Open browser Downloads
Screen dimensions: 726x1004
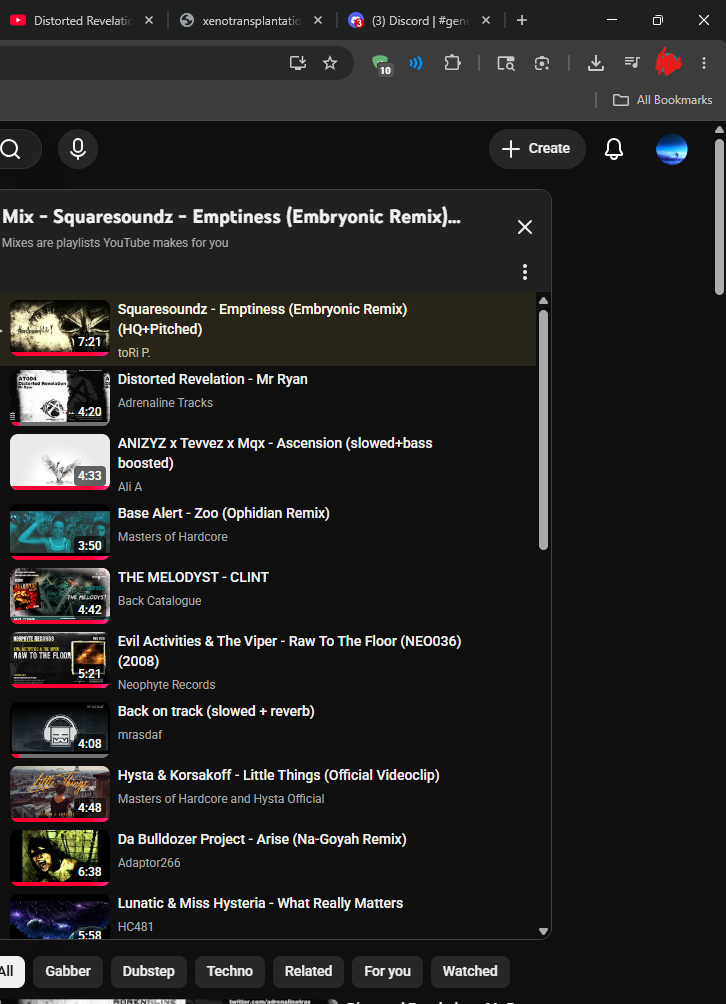[x=596, y=63]
